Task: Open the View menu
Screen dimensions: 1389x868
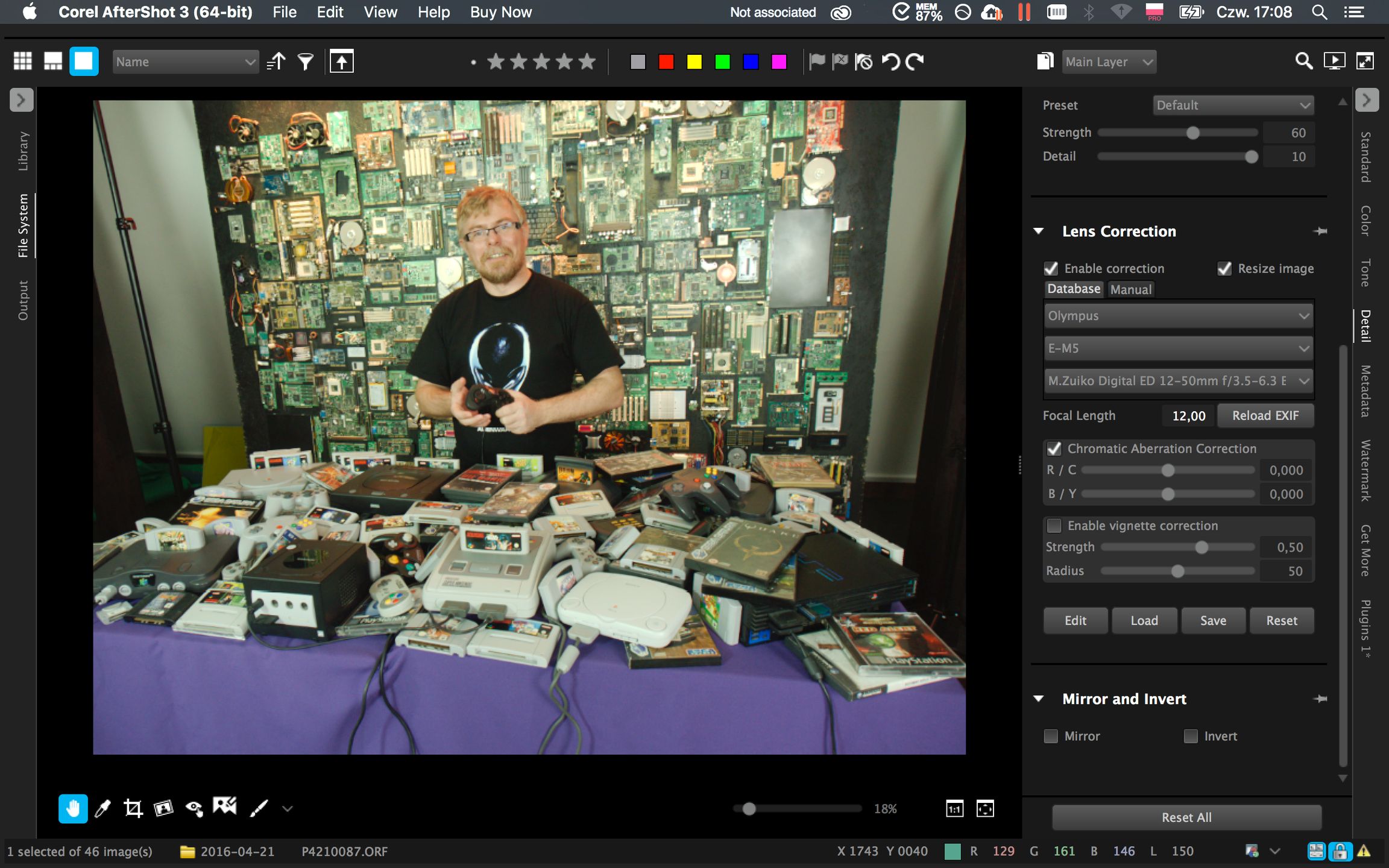Action: (x=380, y=12)
